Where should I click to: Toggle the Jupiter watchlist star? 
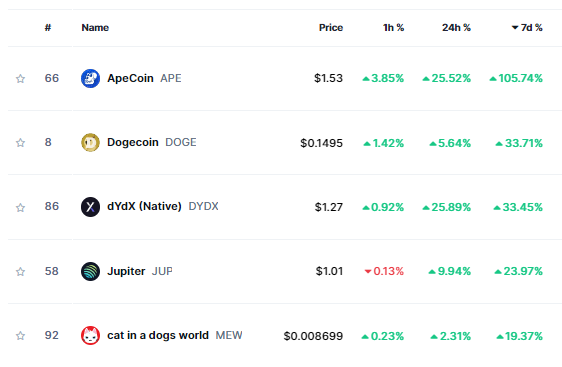point(20,271)
